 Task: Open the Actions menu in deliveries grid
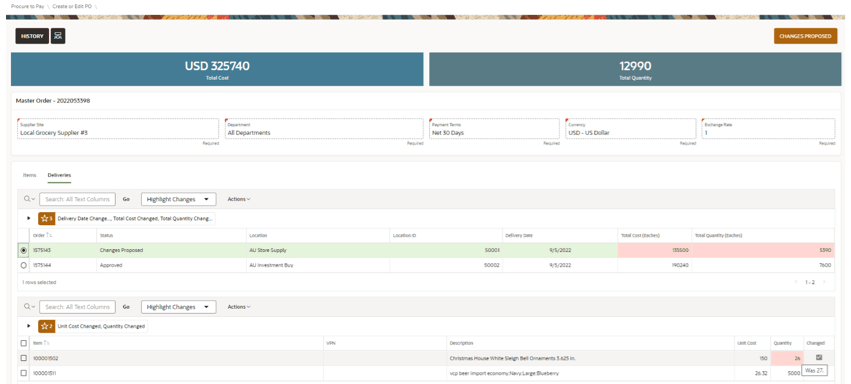tap(239, 199)
